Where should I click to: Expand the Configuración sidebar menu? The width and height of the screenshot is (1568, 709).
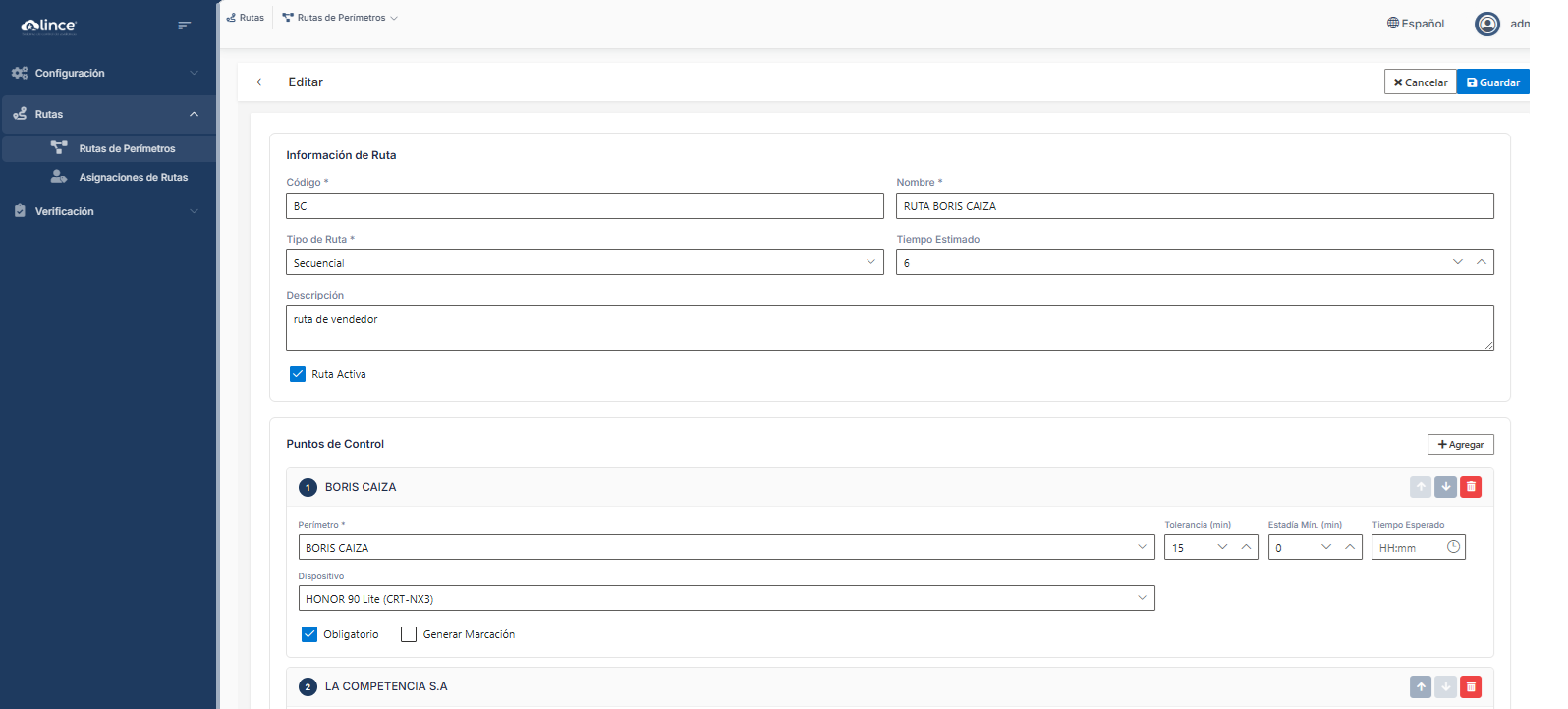[108, 73]
